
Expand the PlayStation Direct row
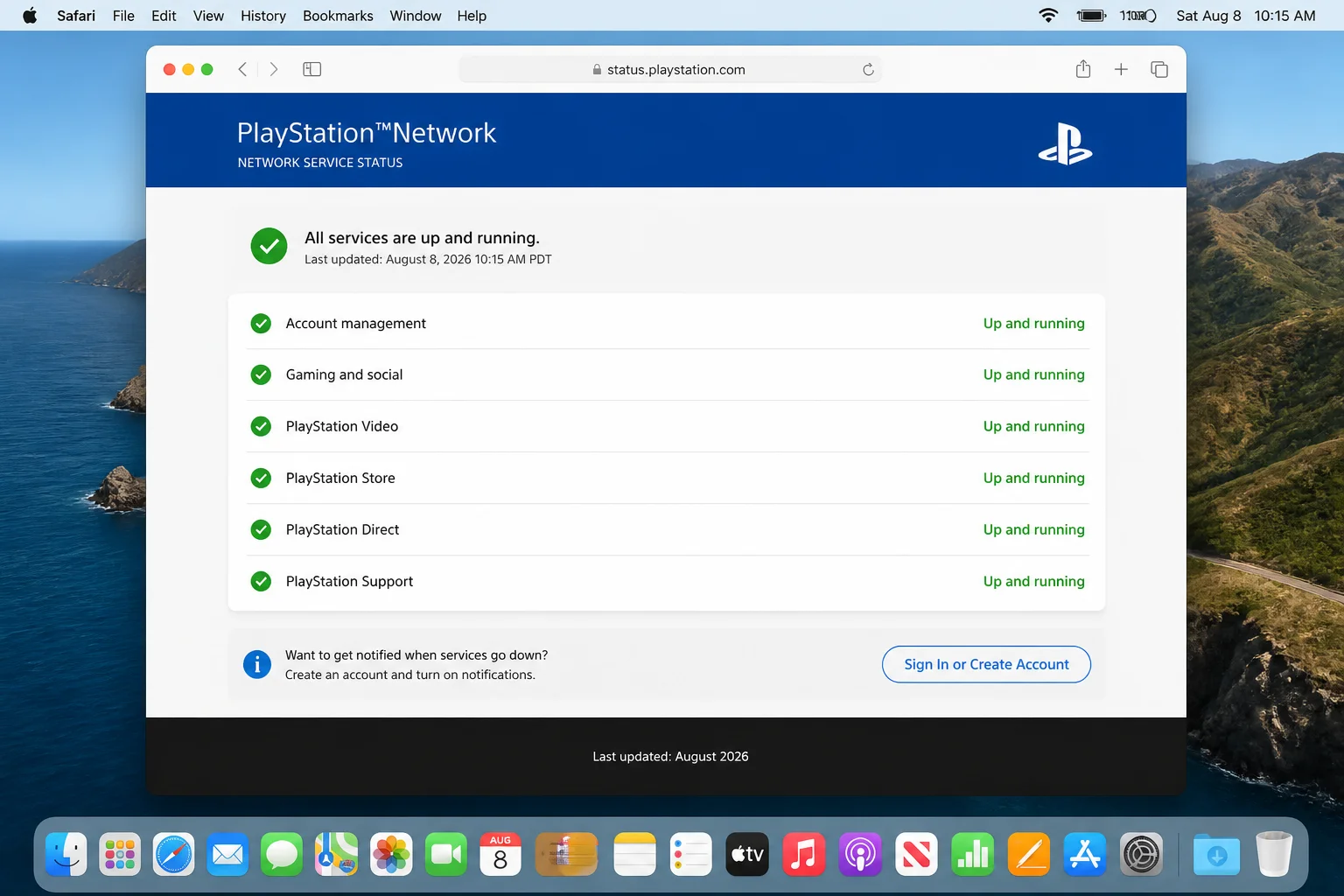(667, 529)
